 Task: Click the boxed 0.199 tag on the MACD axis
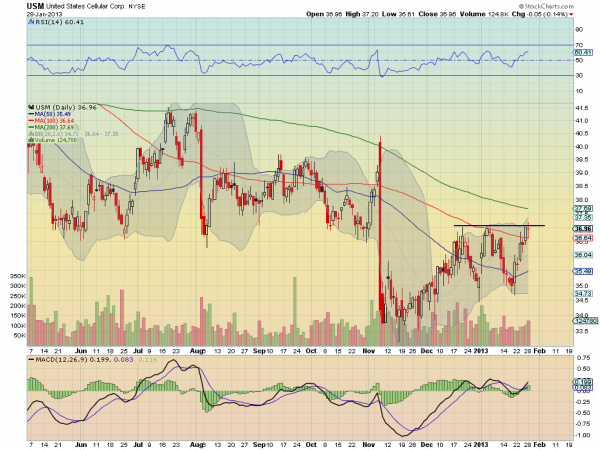[582, 382]
